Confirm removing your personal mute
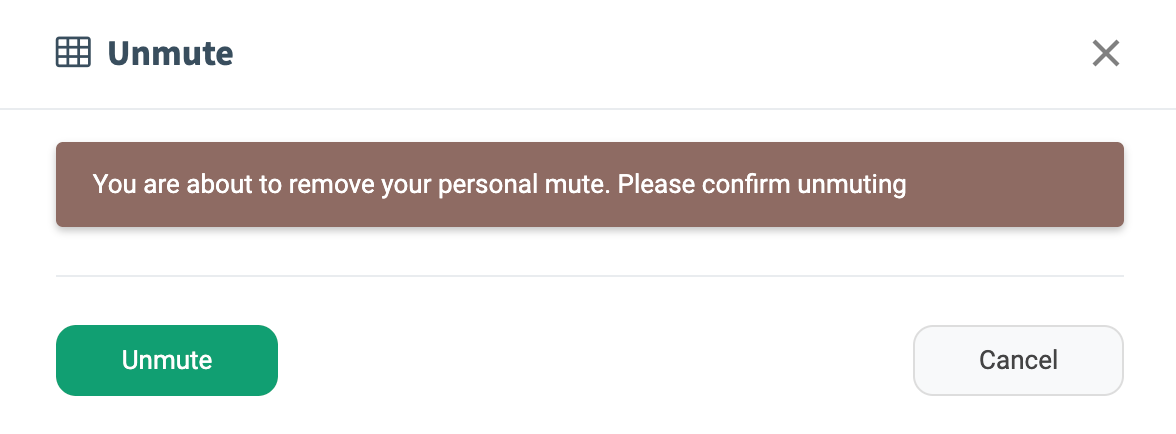The height and width of the screenshot is (434, 1176). click(167, 360)
